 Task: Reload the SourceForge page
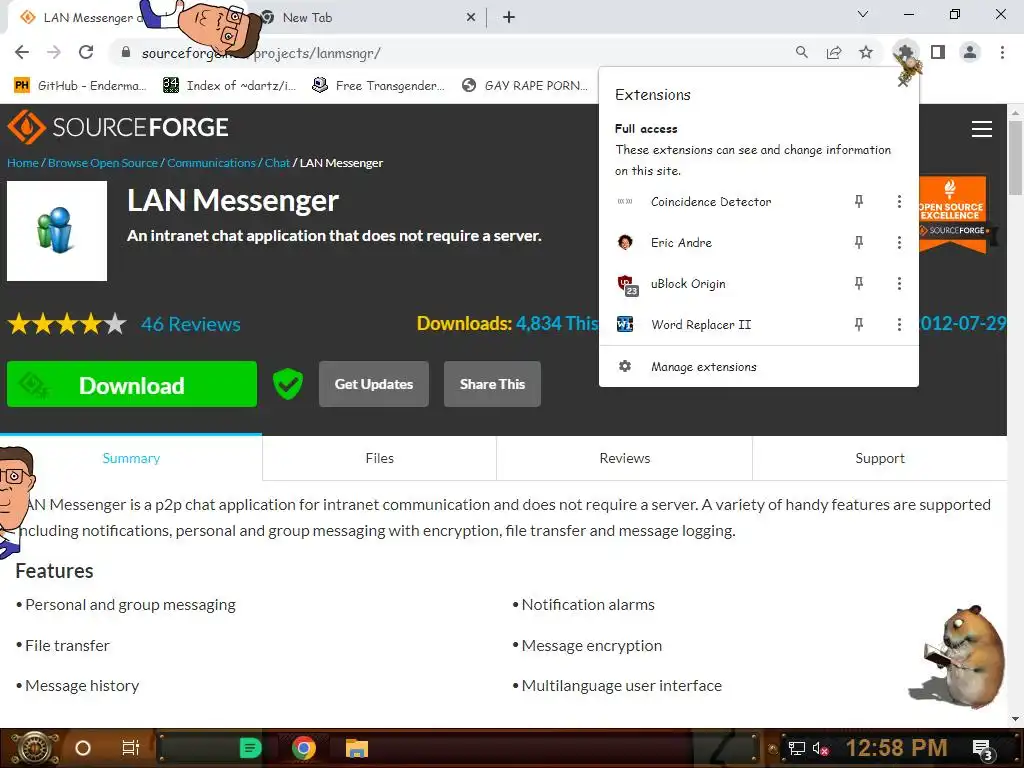[86, 52]
